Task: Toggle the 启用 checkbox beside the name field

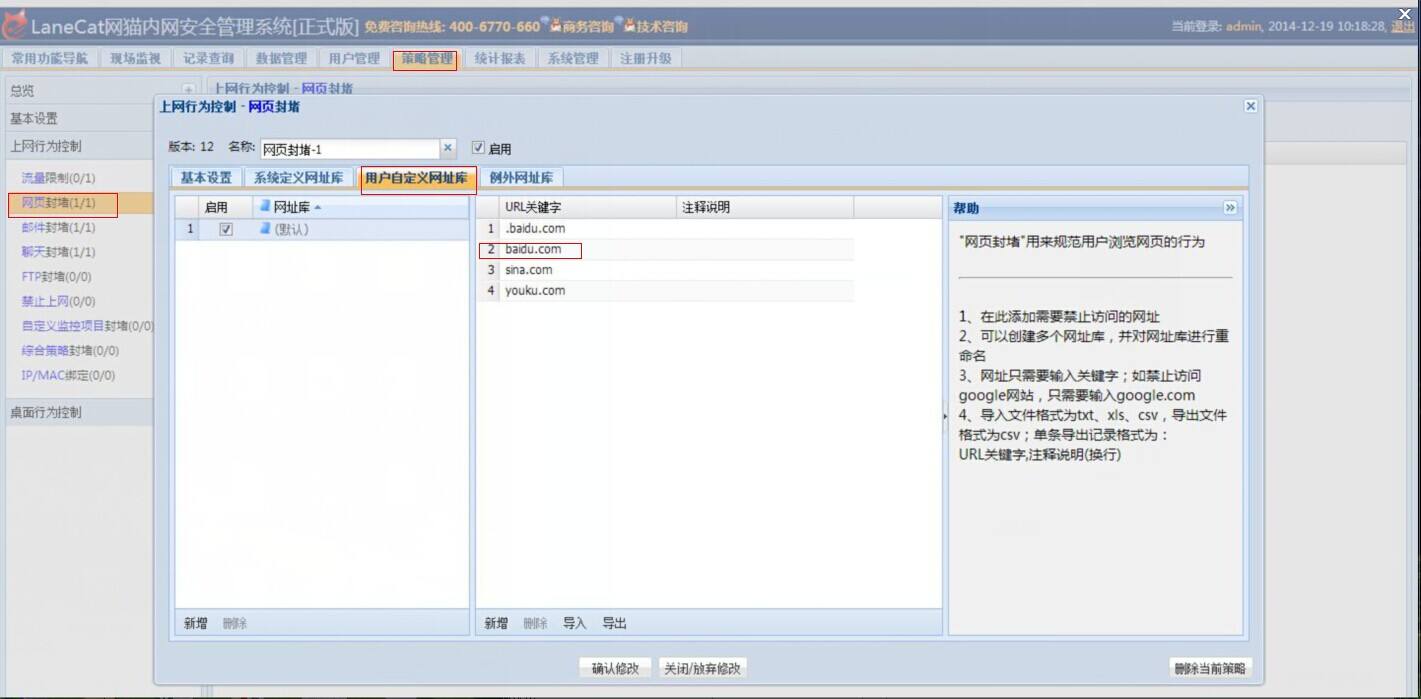Action: point(478,148)
